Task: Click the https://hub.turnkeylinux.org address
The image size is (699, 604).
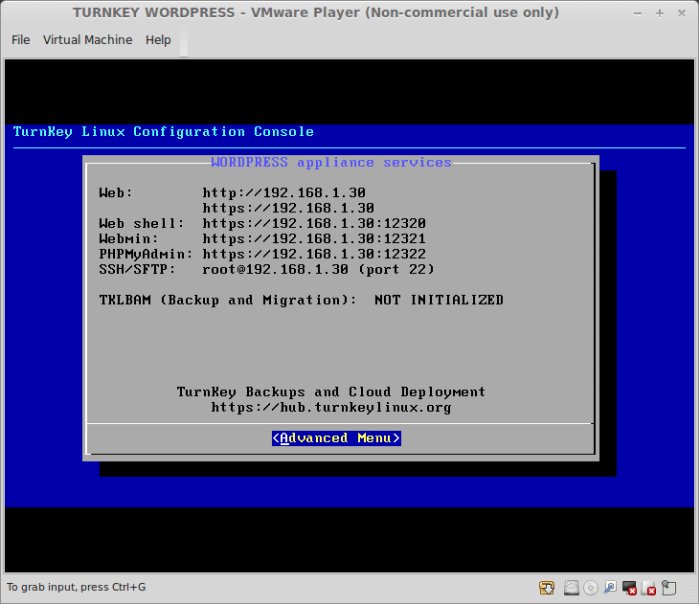Action: tap(331, 407)
